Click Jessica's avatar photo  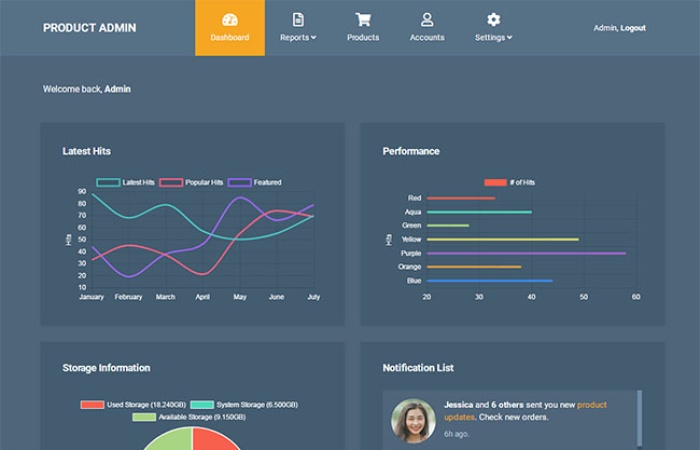[x=413, y=421]
